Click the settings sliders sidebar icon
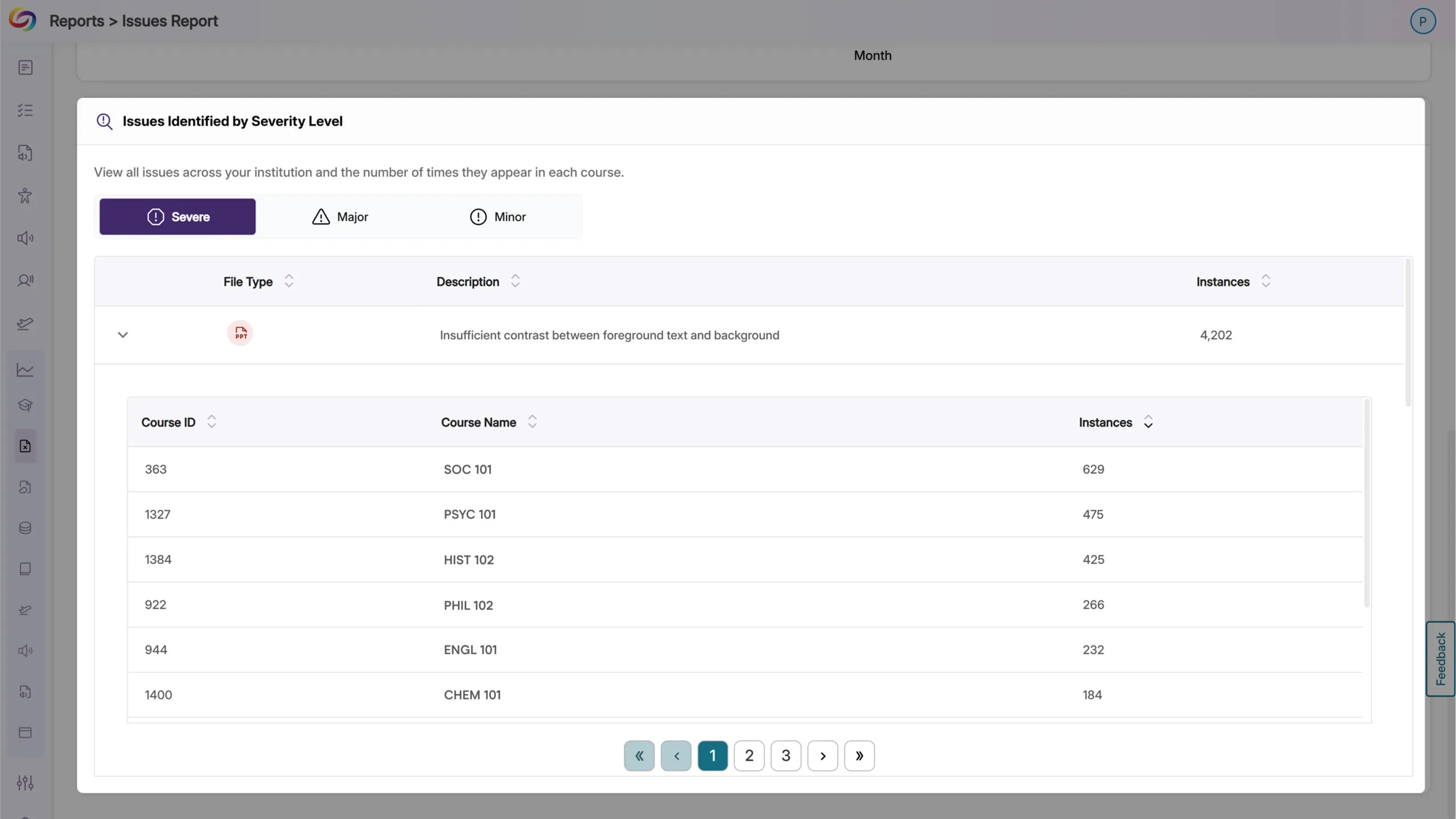Viewport: 1456px width, 819px height. click(x=25, y=783)
